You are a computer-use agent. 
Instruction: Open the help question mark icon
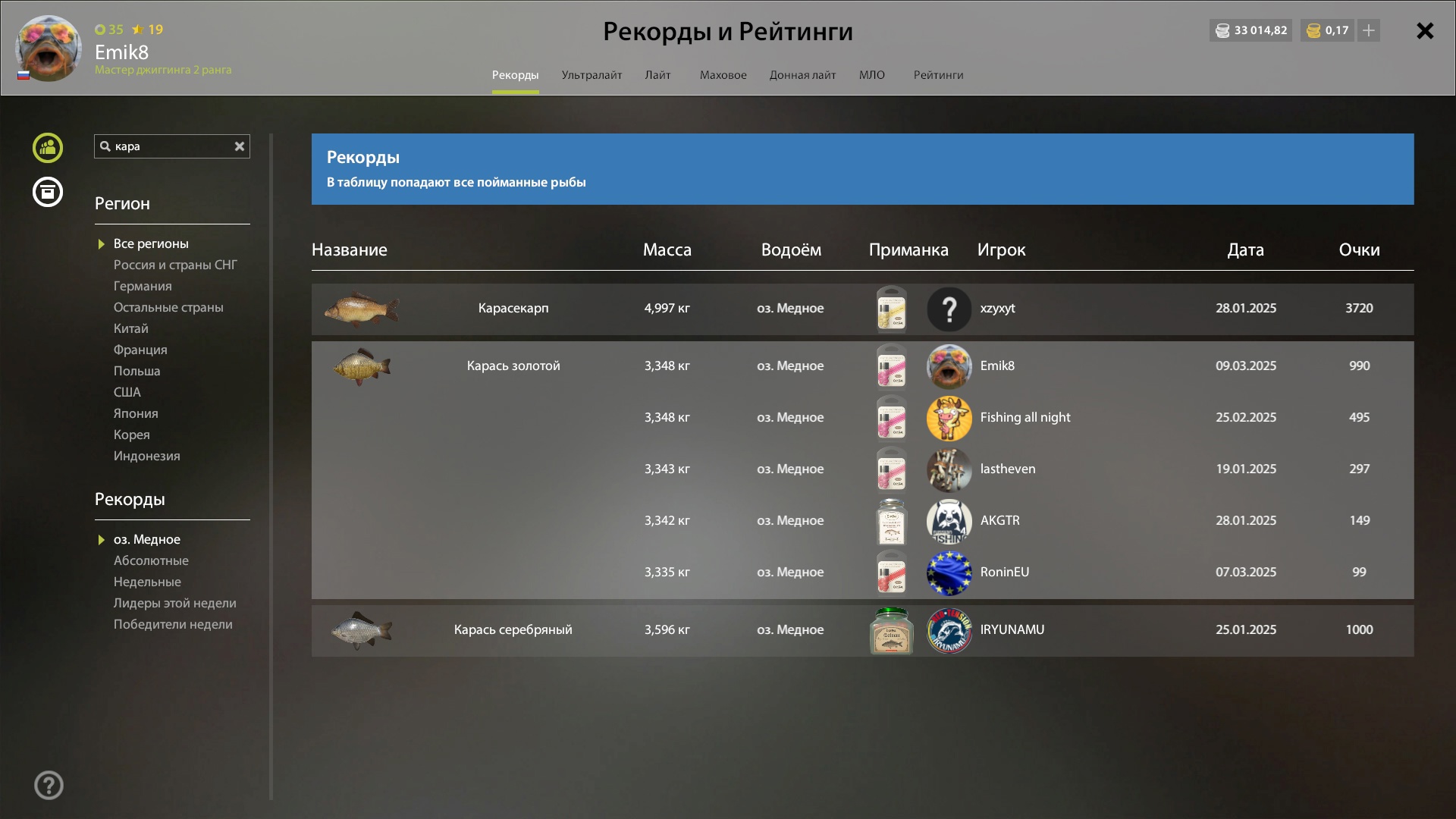click(49, 786)
